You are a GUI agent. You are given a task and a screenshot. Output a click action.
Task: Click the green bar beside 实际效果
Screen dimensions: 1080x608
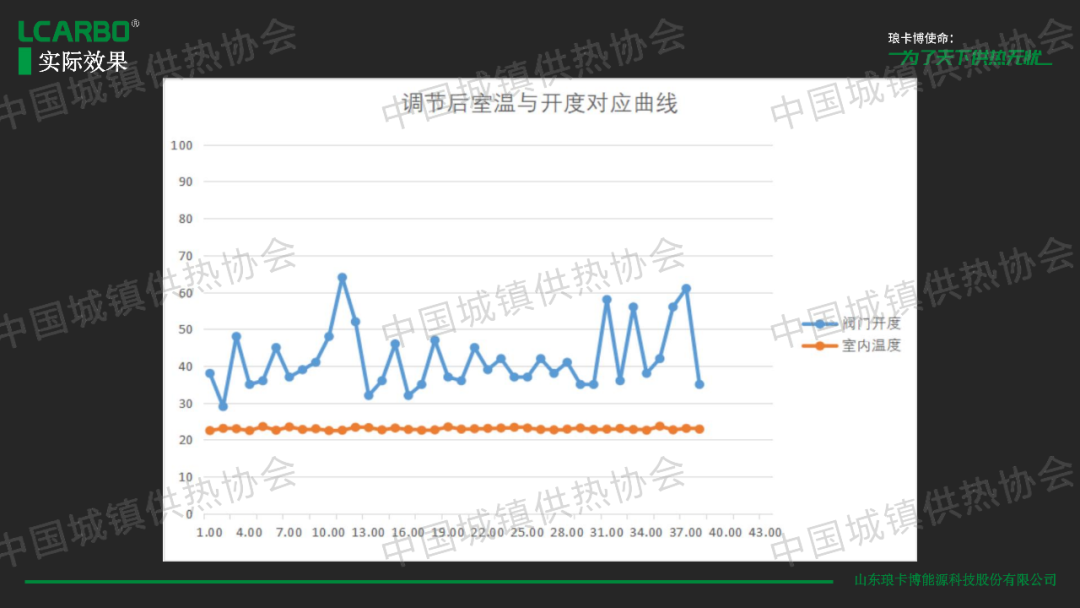pos(25,61)
